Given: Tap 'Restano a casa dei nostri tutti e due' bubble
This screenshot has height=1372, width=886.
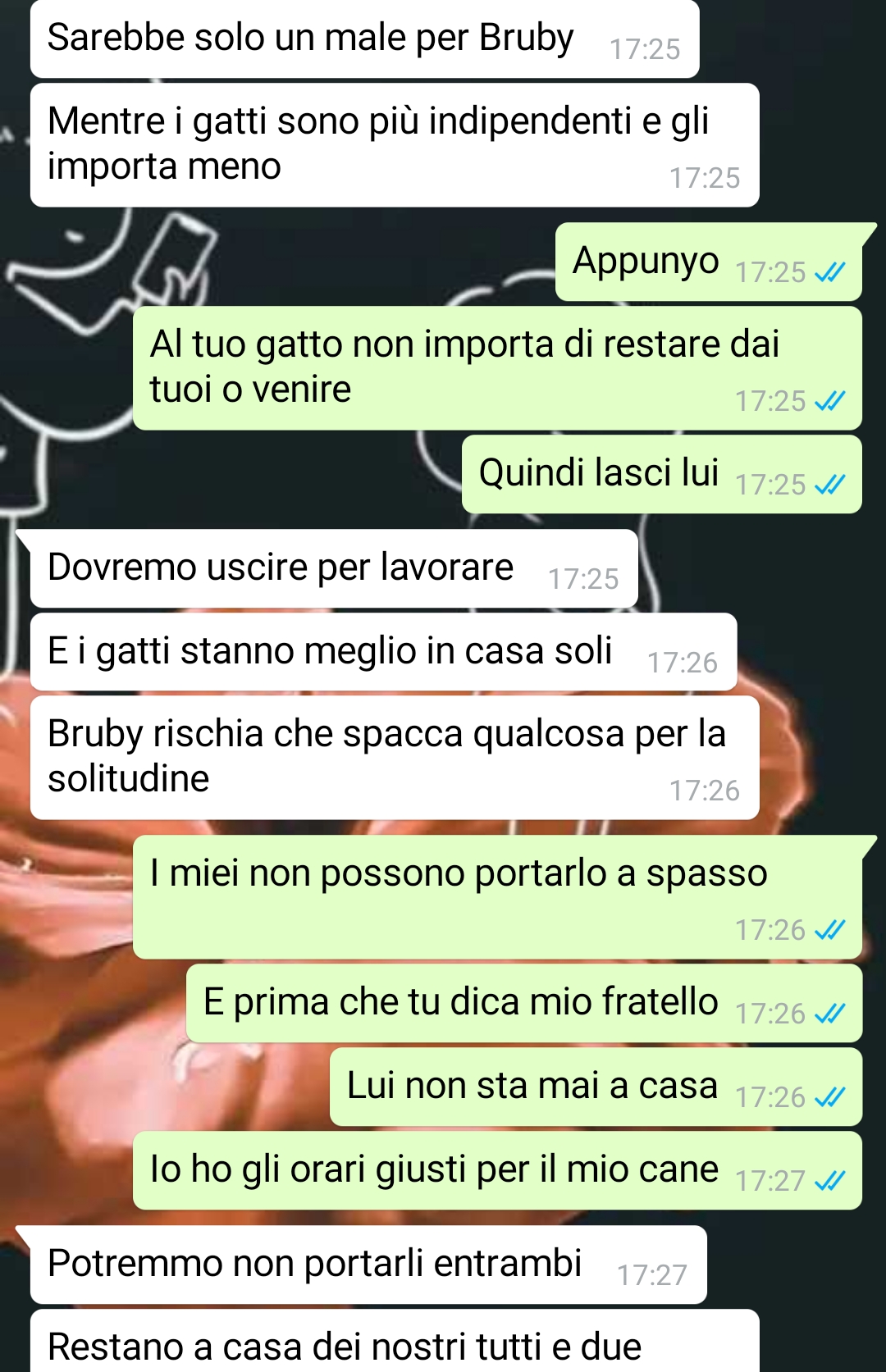Looking at the screenshot, I should pyautogui.click(x=395, y=1342).
